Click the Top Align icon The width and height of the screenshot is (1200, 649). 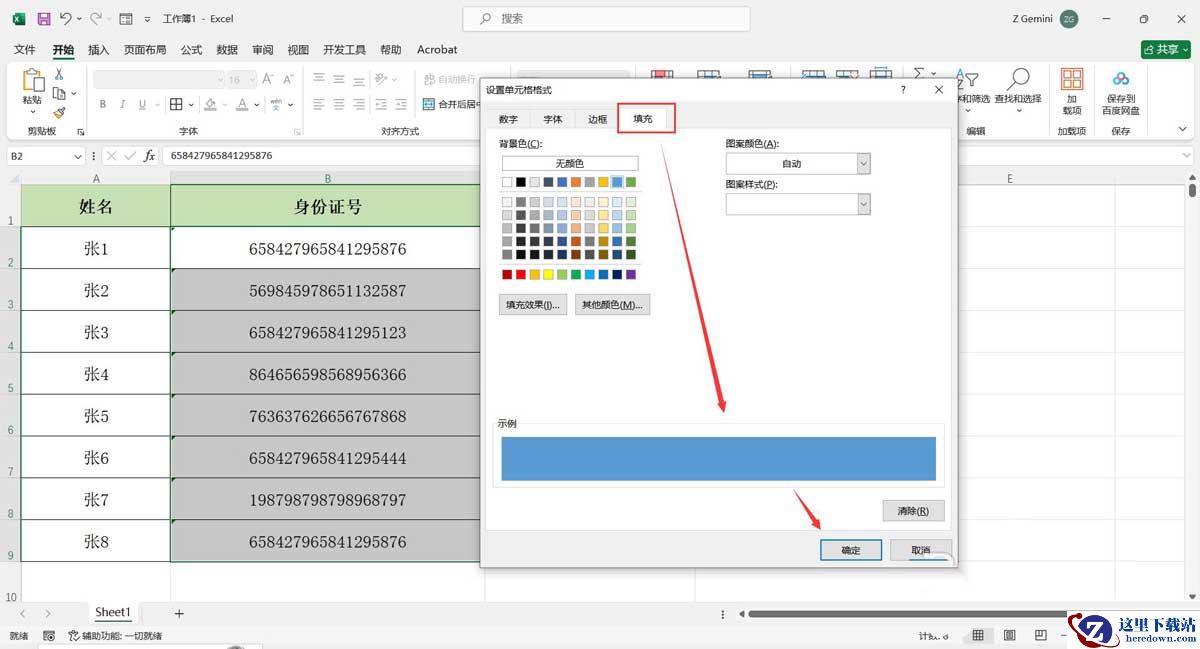(x=318, y=79)
